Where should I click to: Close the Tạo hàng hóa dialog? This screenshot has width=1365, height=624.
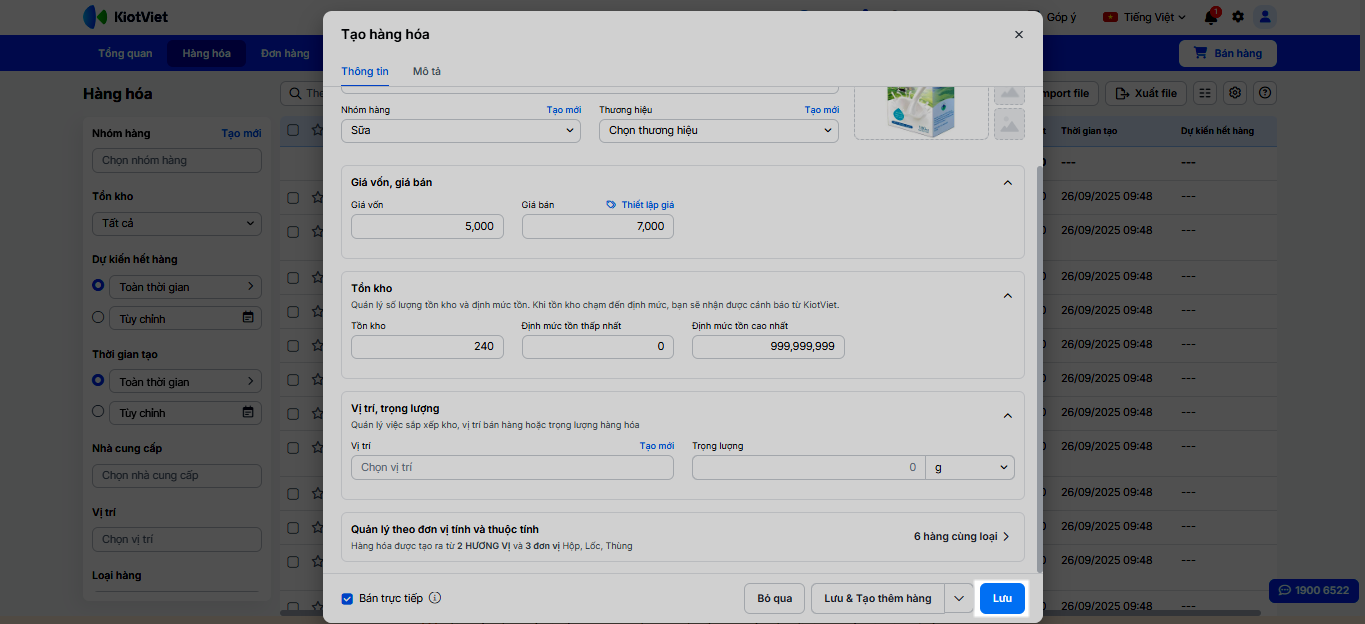1018,34
